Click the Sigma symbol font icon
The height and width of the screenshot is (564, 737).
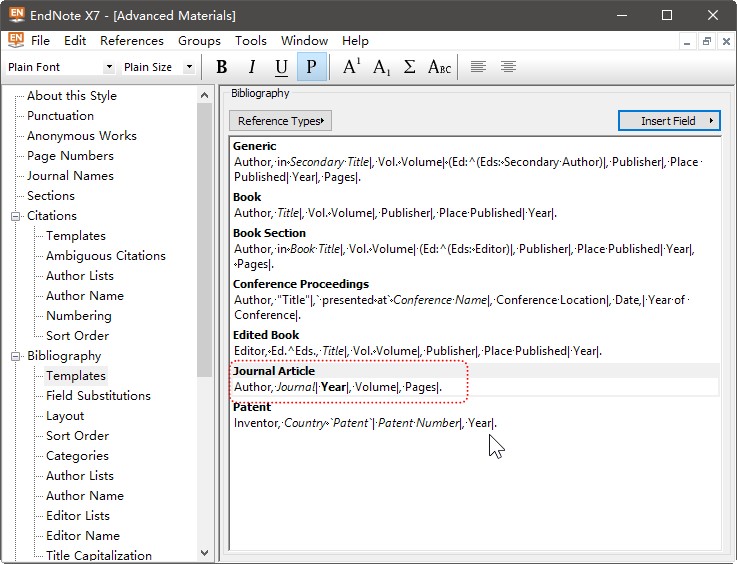point(409,67)
